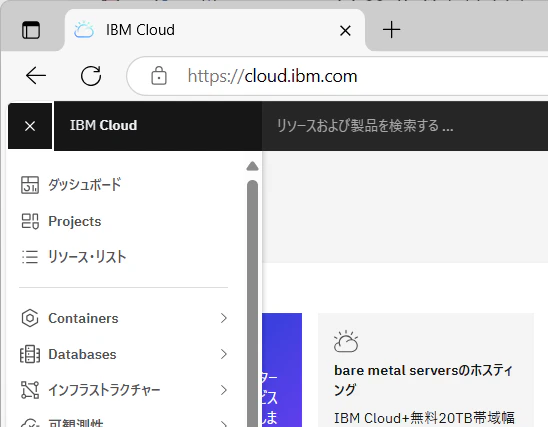Focus the リソースおよび製品を検索する search field
This screenshot has width=548, height=427.
[405, 126]
